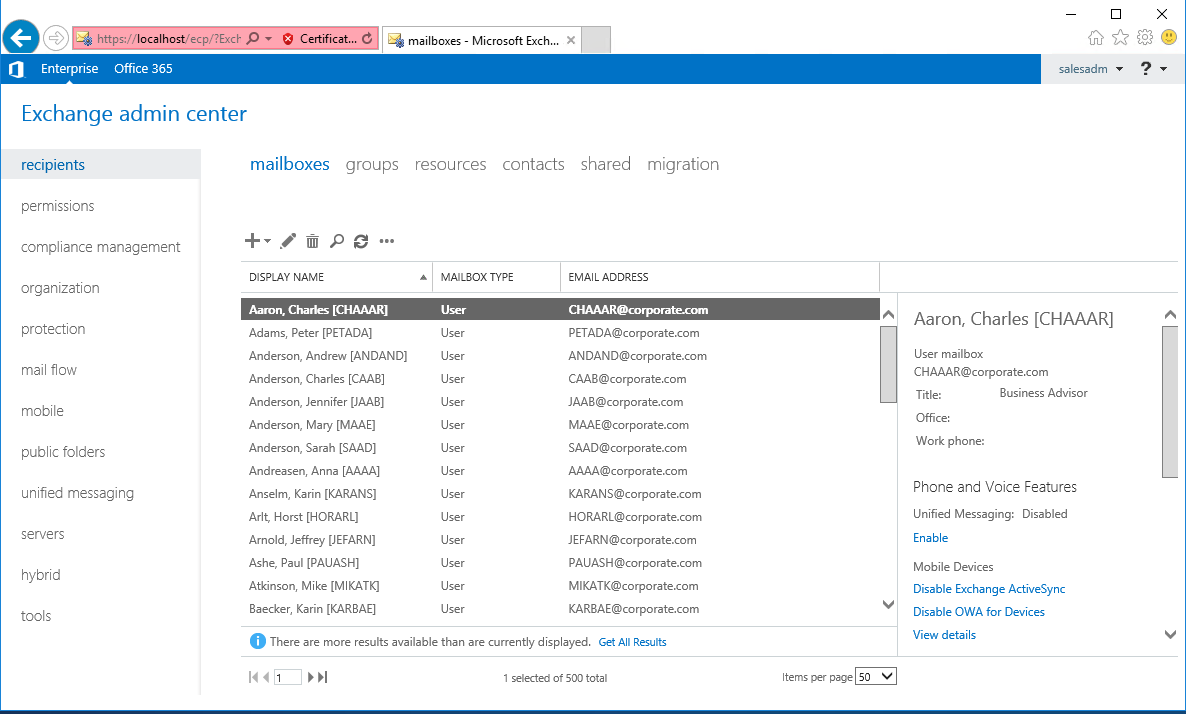Switch to the Enterprise tab
The image size is (1187, 714).
click(x=70, y=68)
